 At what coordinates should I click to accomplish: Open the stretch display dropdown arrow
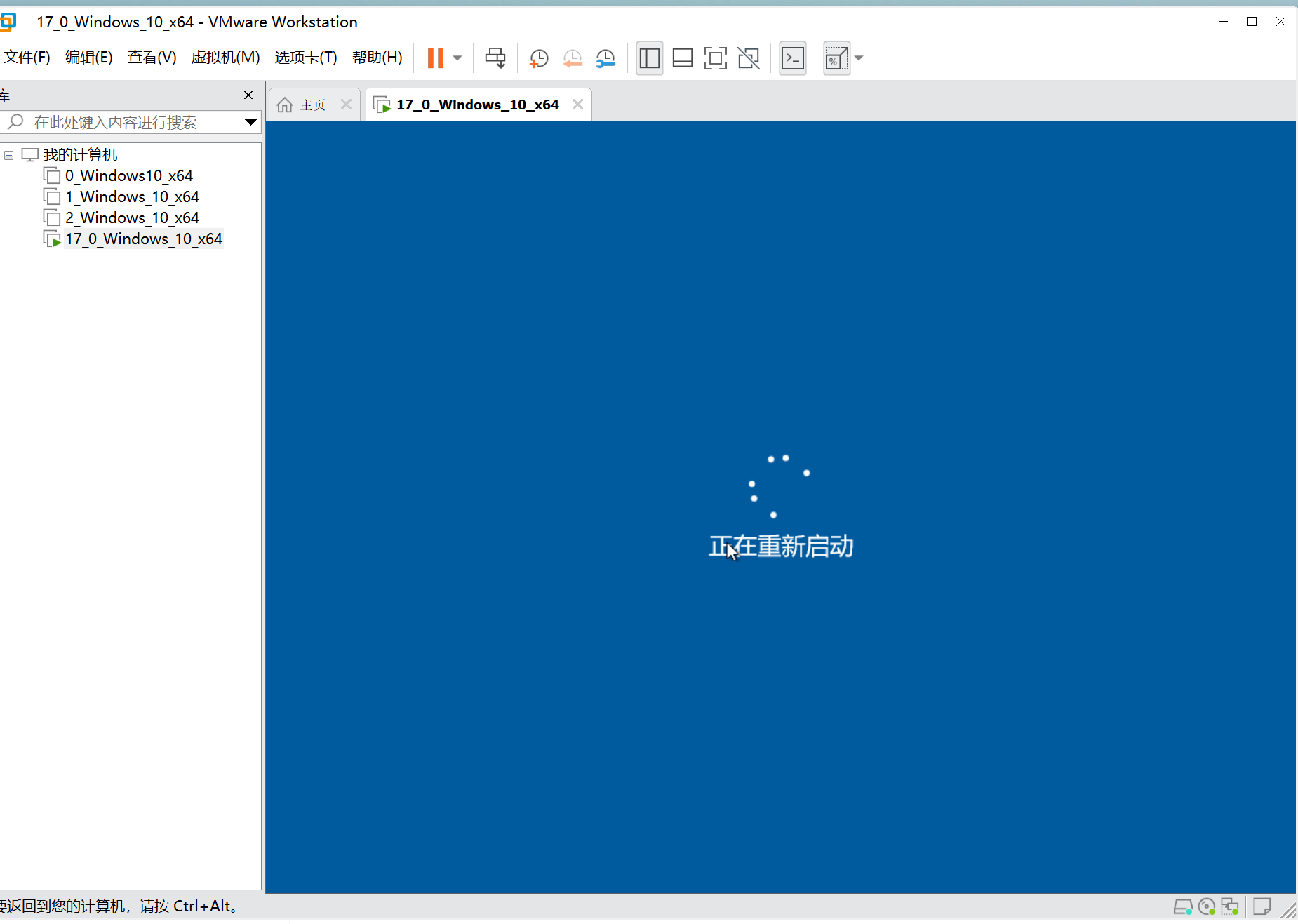coord(859,58)
